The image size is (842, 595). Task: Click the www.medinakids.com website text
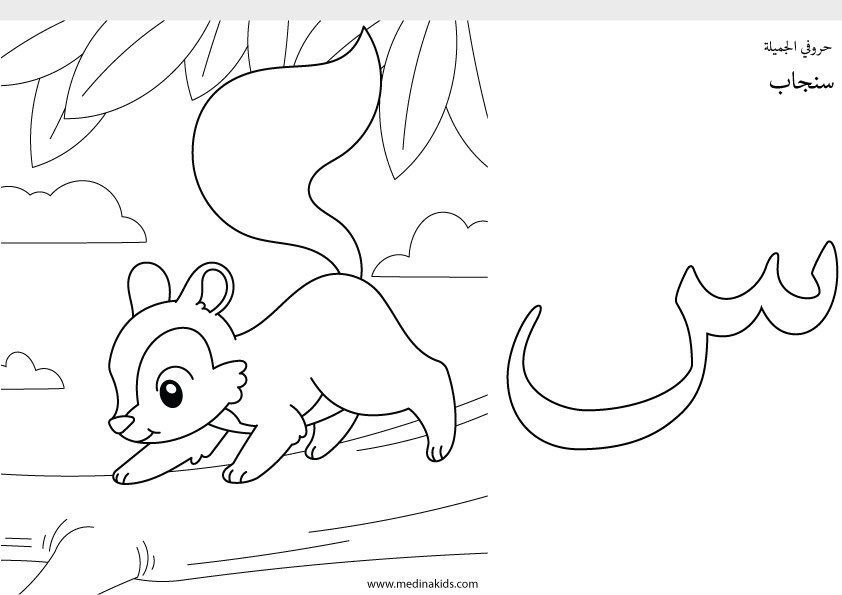pyautogui.click(x=422, y=584)
